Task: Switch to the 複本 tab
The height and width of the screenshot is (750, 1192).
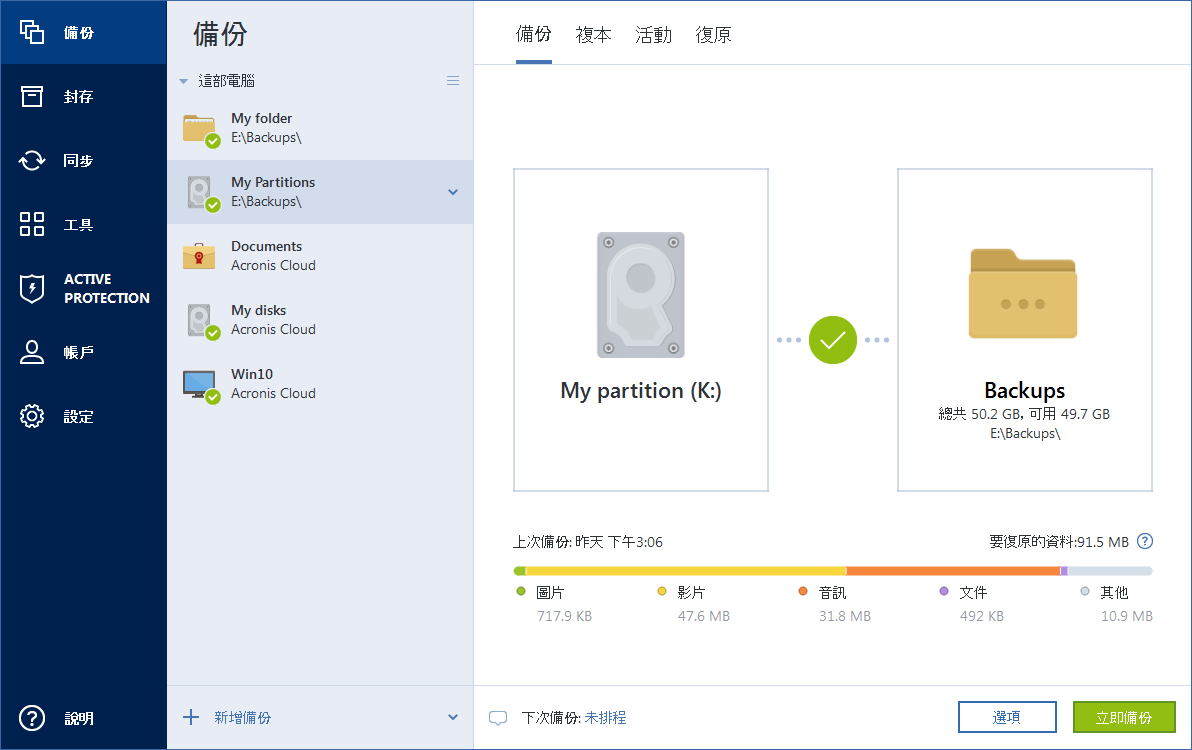Action: pos(594,35)
